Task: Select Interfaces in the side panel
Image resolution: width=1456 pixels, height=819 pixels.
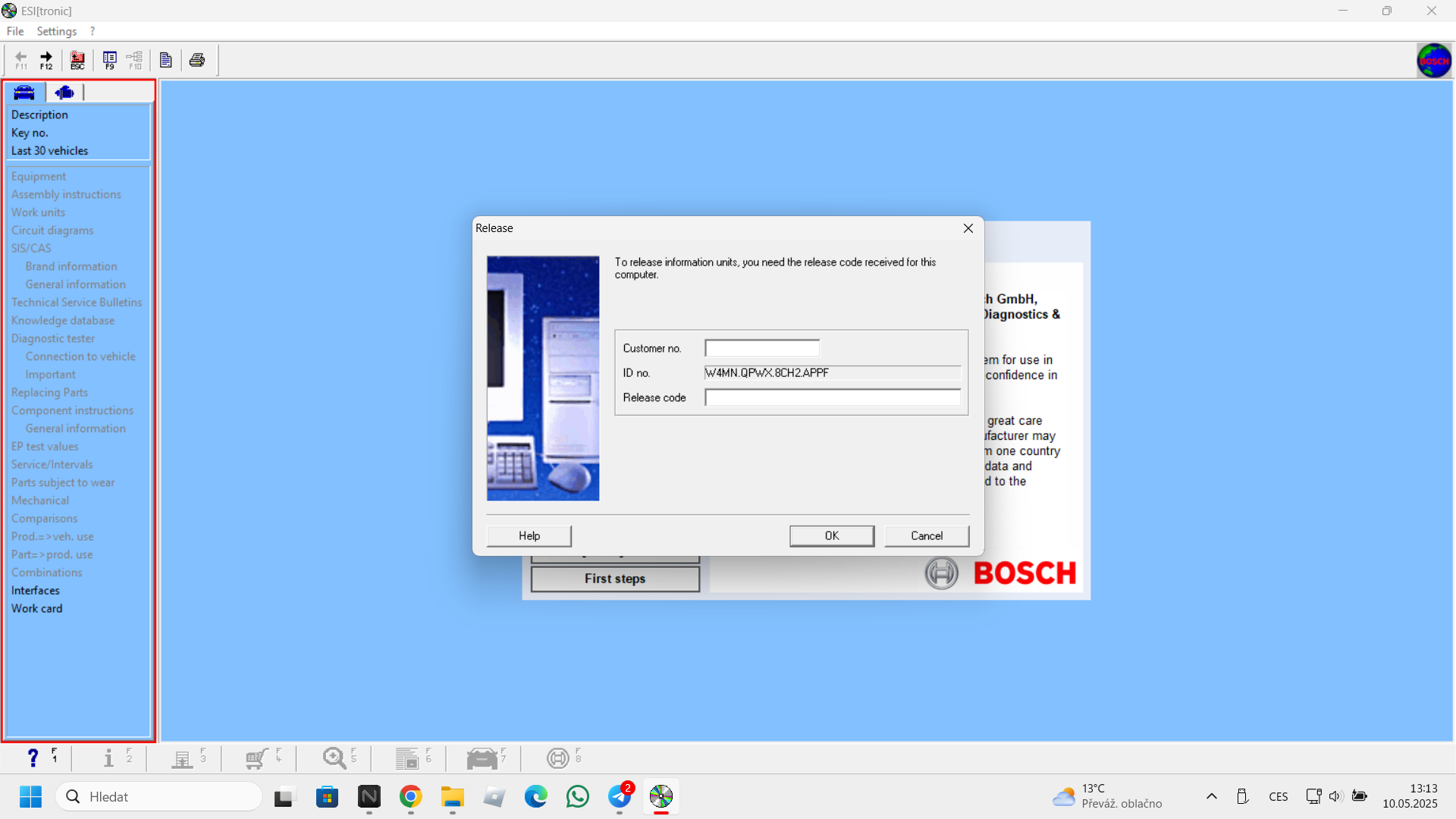Action: point(35,591)
